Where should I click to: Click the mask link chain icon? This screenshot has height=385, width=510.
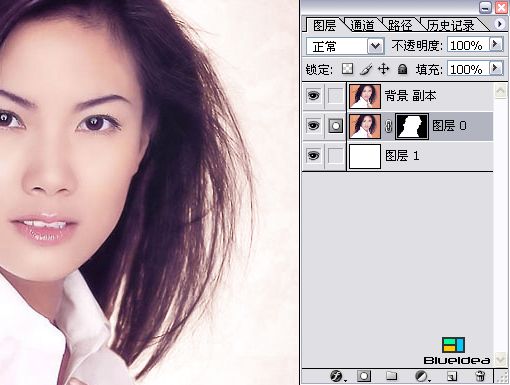coord(388,126)
